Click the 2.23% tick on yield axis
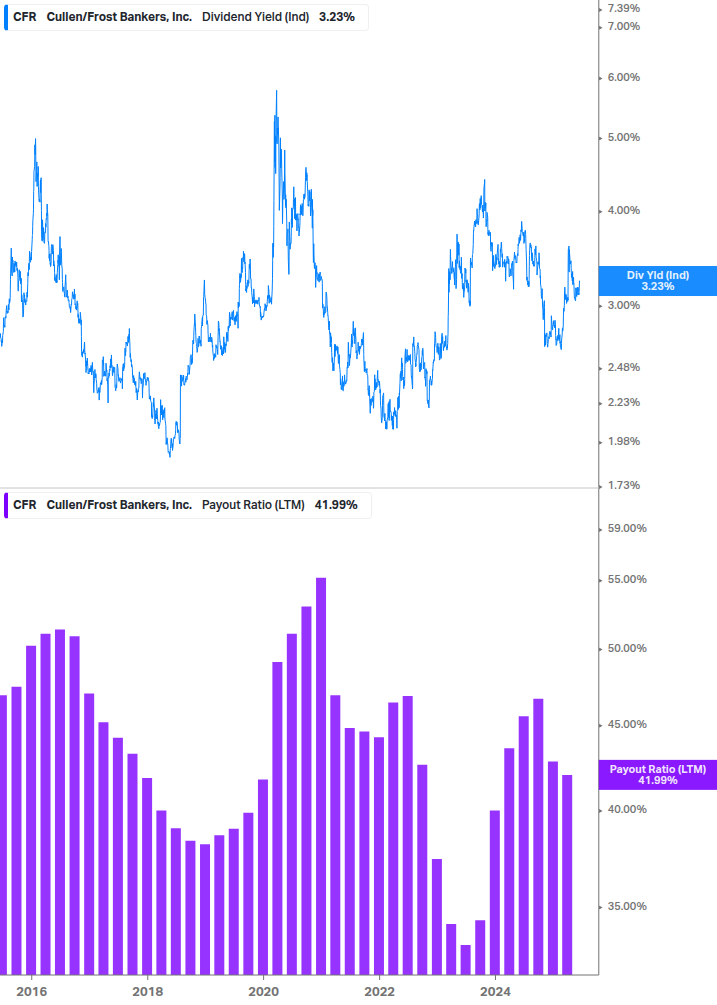 point(623,403)
